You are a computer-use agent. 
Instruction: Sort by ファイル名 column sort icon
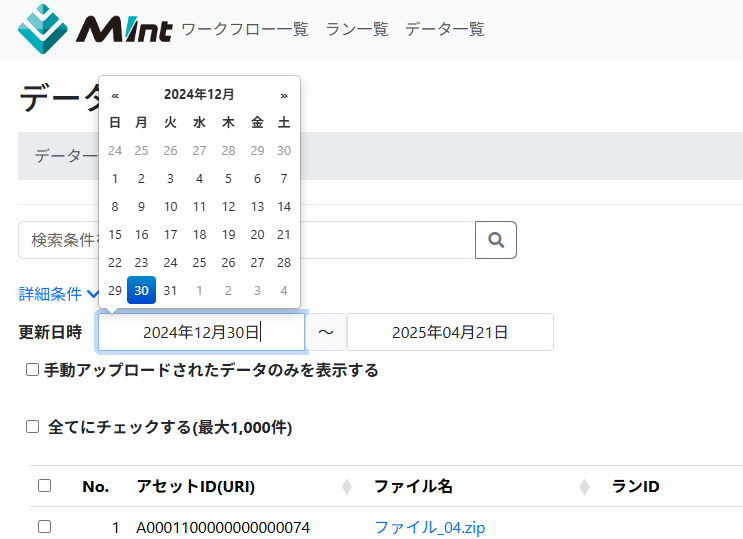click(x=585, y=487)
